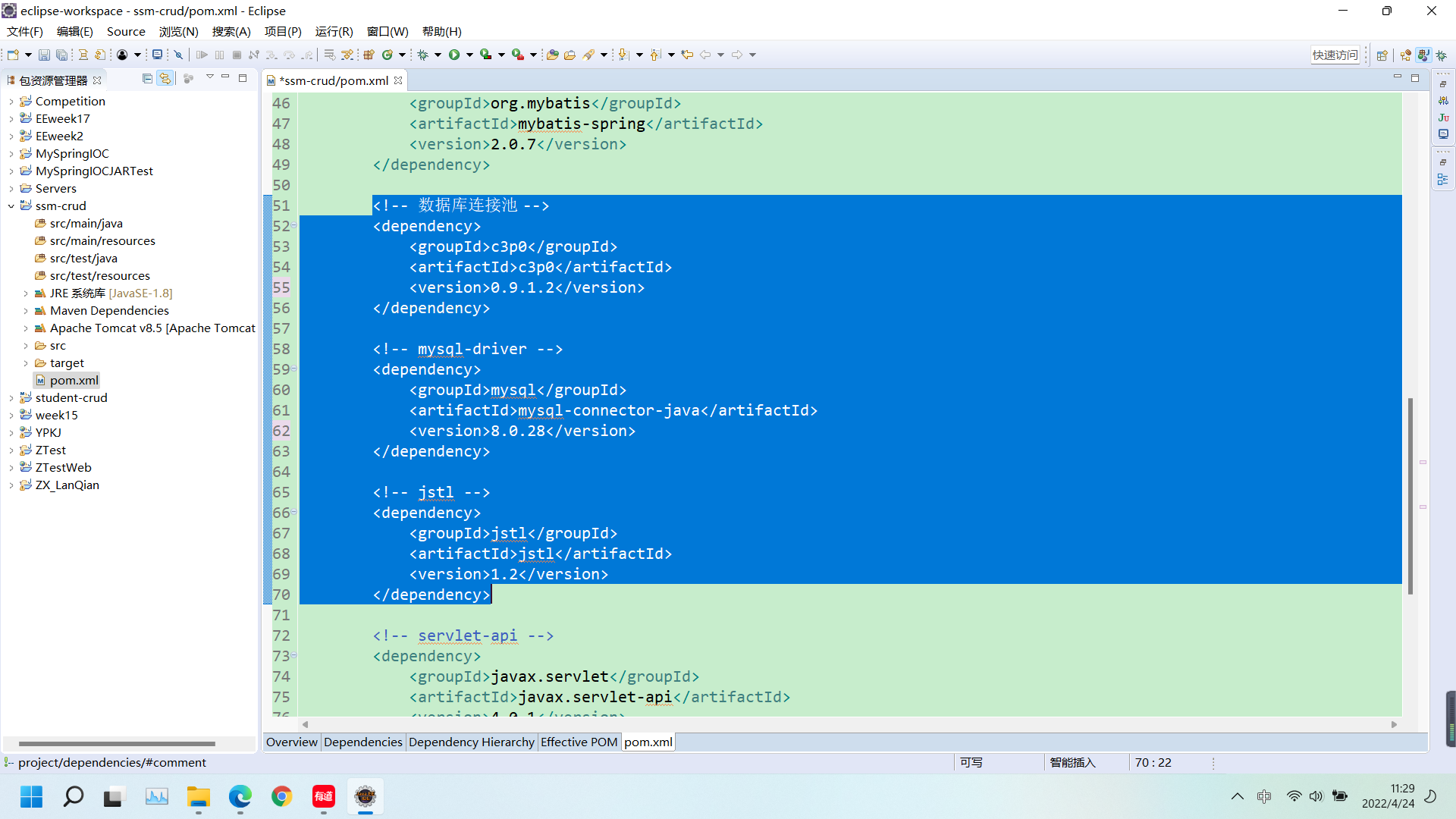Expand the student-crud project
The image size is (1456, 819).
tap(11, 397)
